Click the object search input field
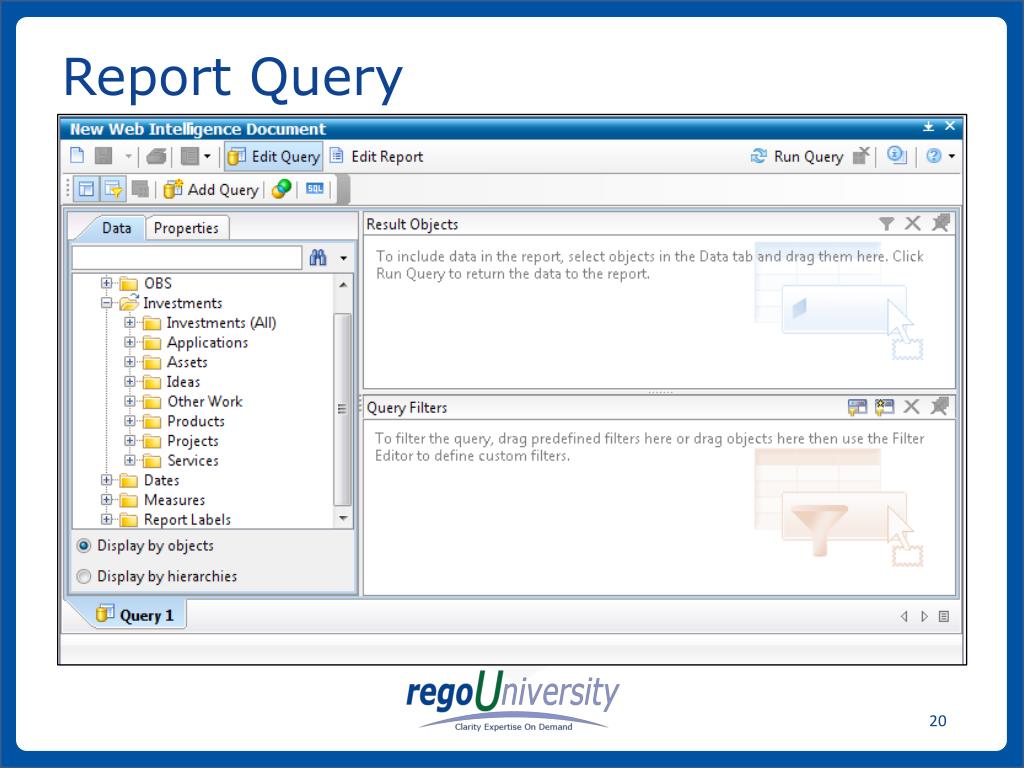This screenshot has height=768, width=1024. (x=187, y=257)
